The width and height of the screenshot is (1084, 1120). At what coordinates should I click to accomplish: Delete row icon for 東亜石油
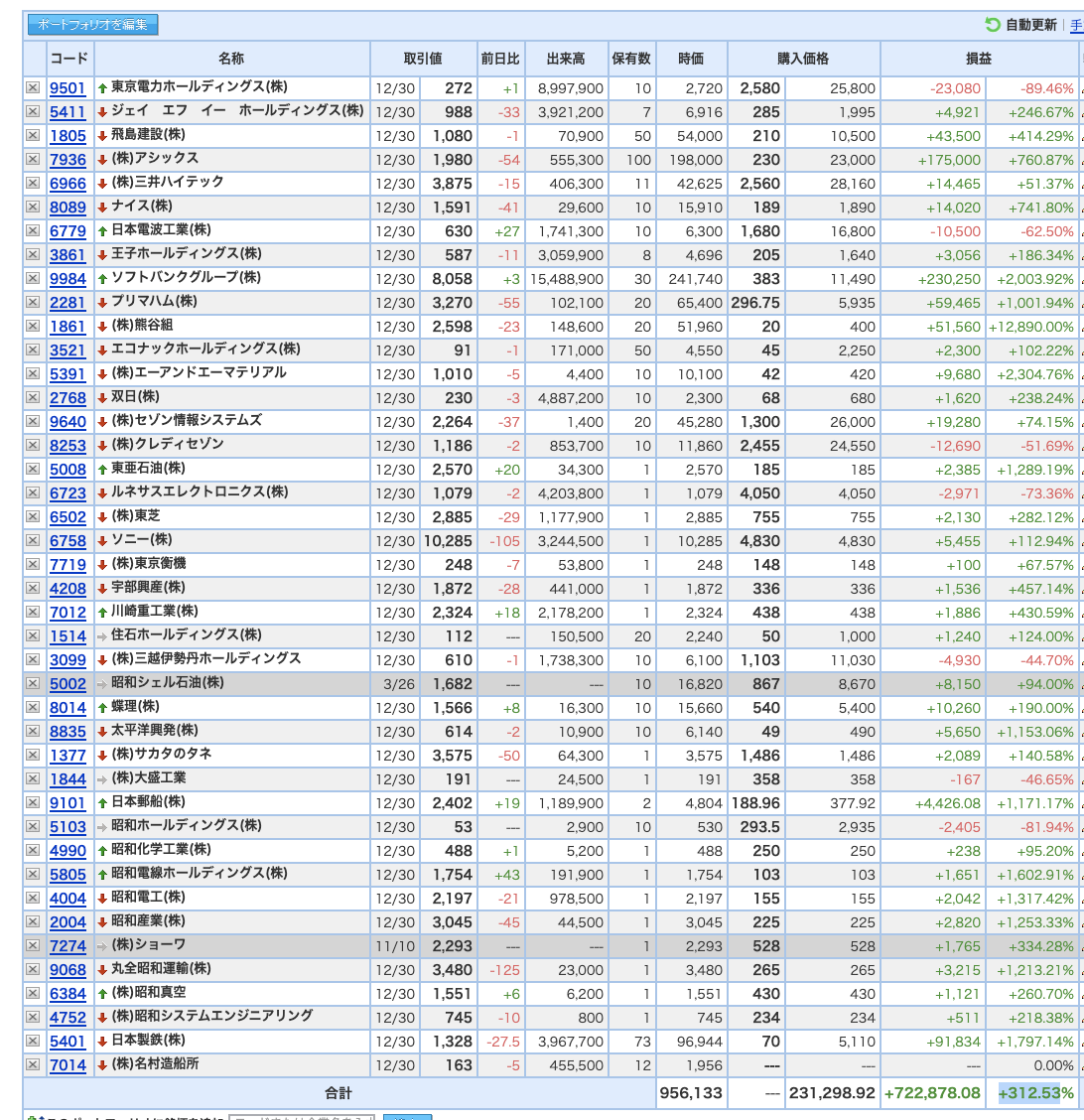click(x=33, y=469)
